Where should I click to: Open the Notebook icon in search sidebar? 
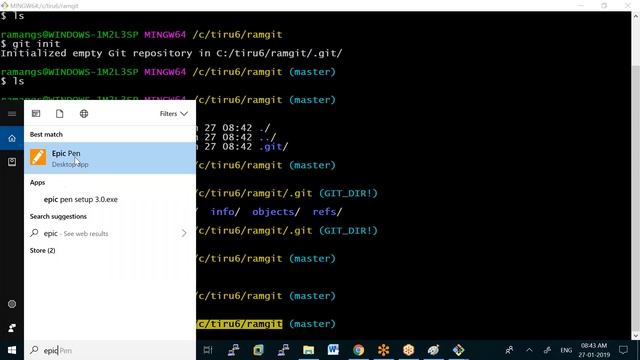click(12, 162)
